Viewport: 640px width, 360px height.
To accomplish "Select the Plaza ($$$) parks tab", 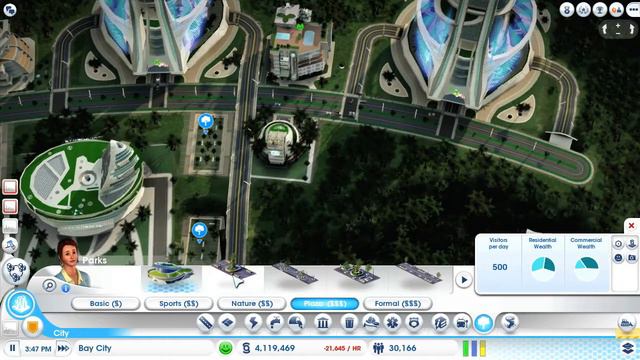I will pos(325,304).
